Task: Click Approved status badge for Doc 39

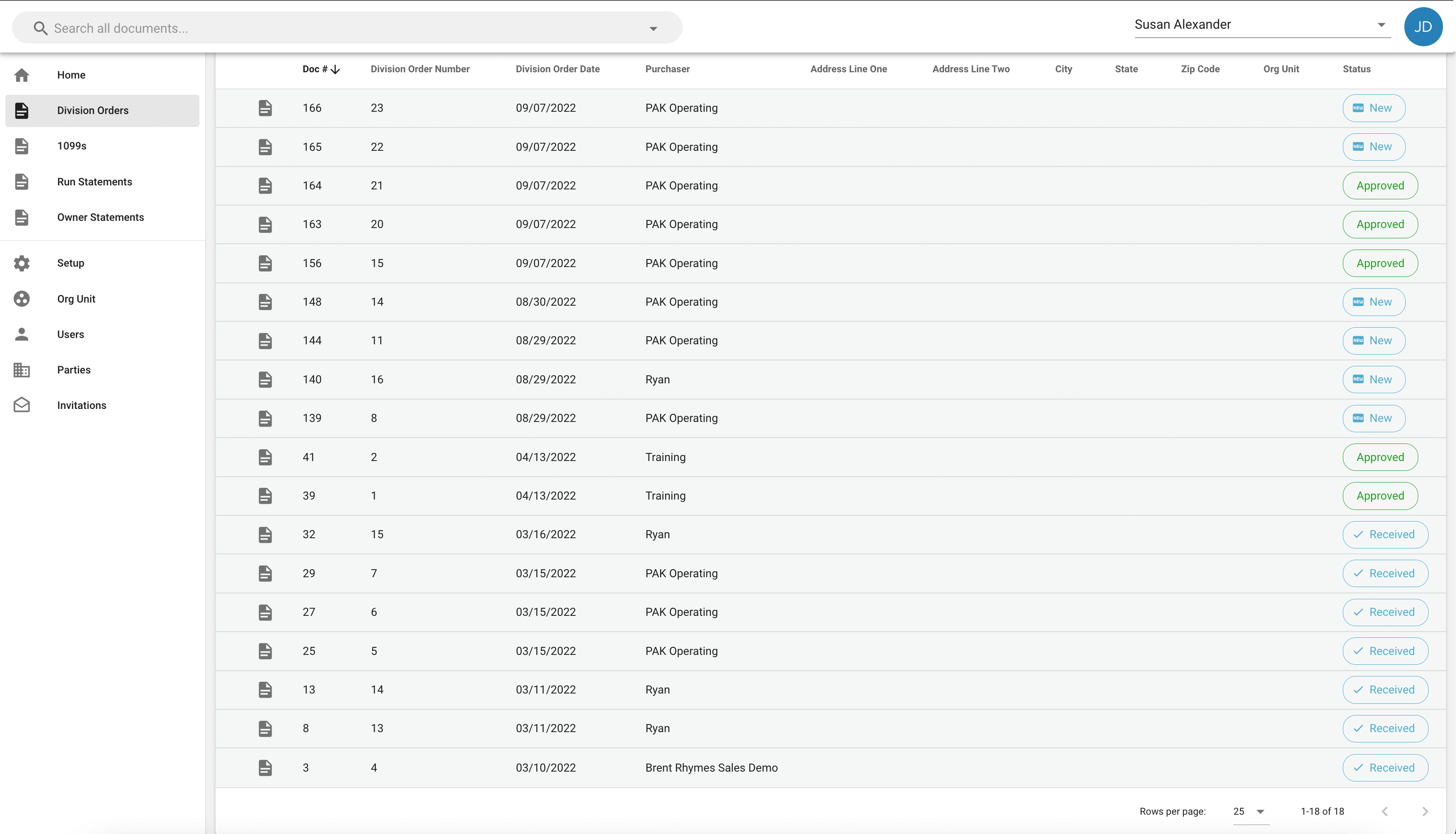Action: (x=1380, y=496)
